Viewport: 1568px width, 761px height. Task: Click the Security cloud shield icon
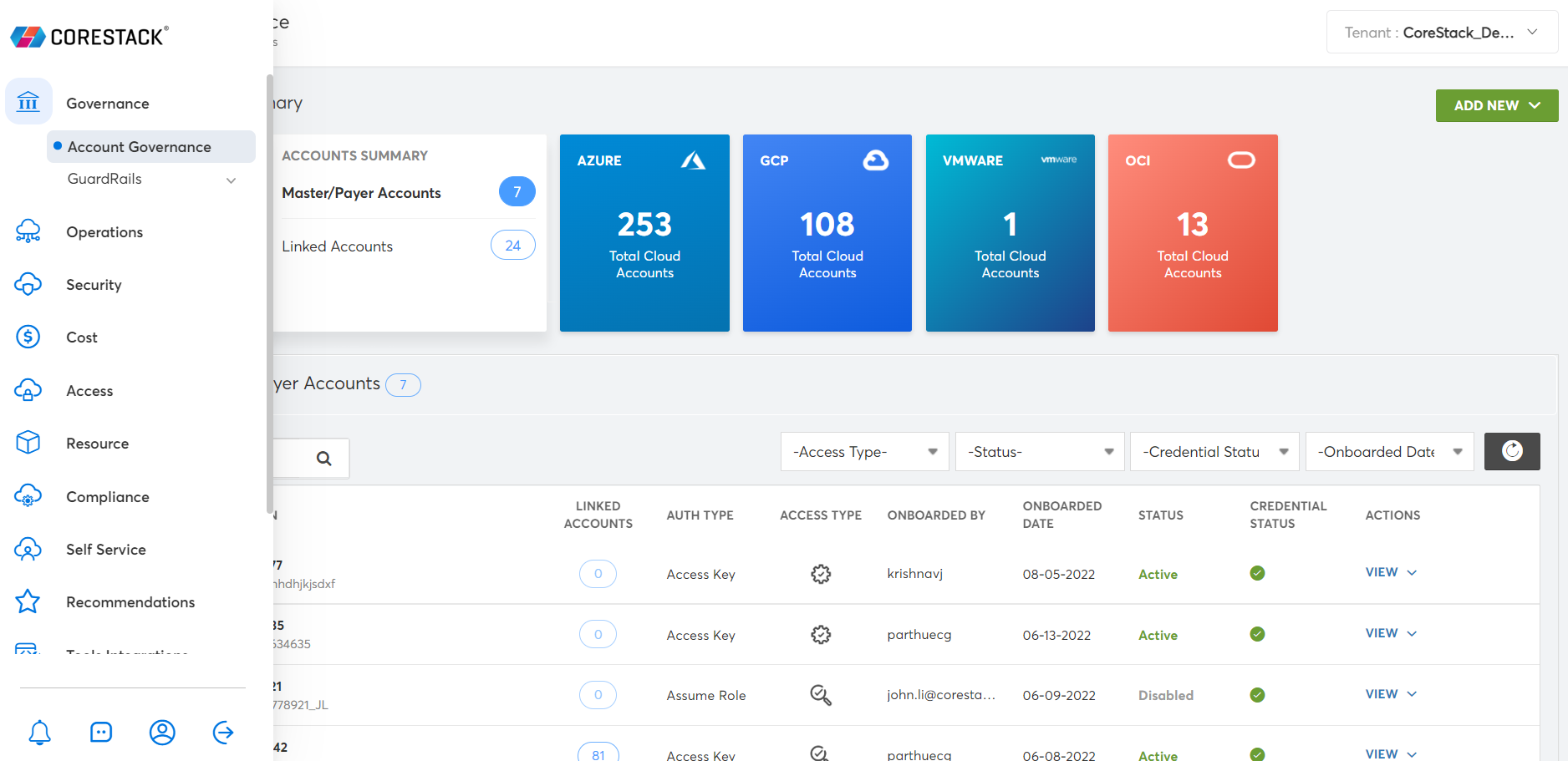pyautogui.click(x=28, y=284)
